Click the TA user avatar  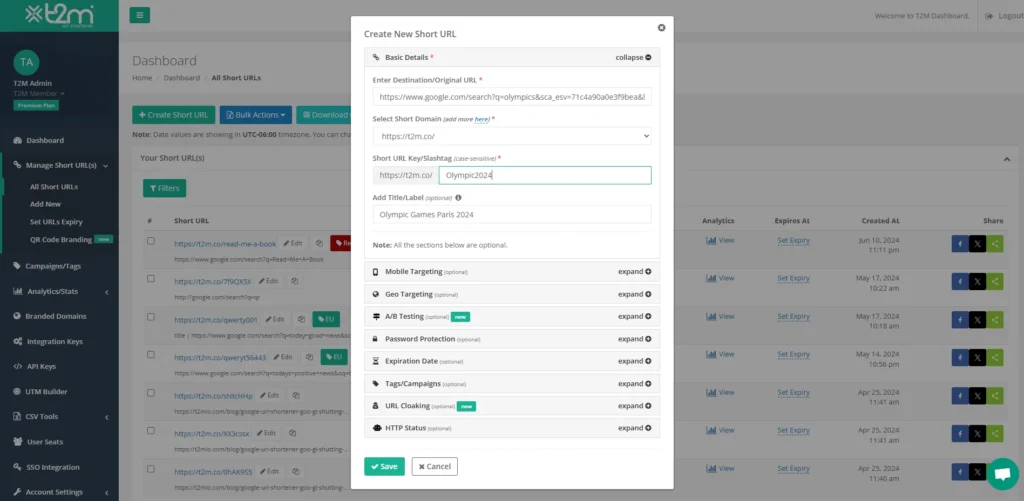(x=26, y=62)
